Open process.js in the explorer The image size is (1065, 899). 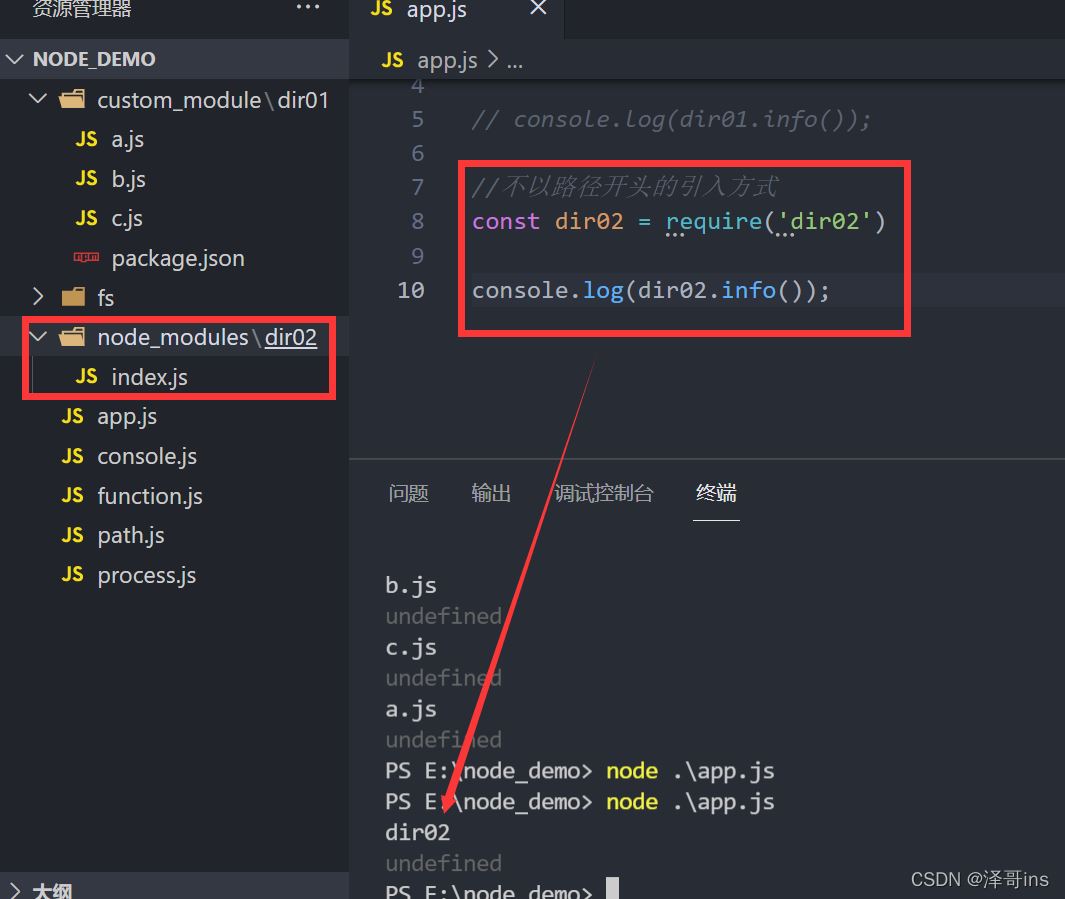(x=147, y=575)
